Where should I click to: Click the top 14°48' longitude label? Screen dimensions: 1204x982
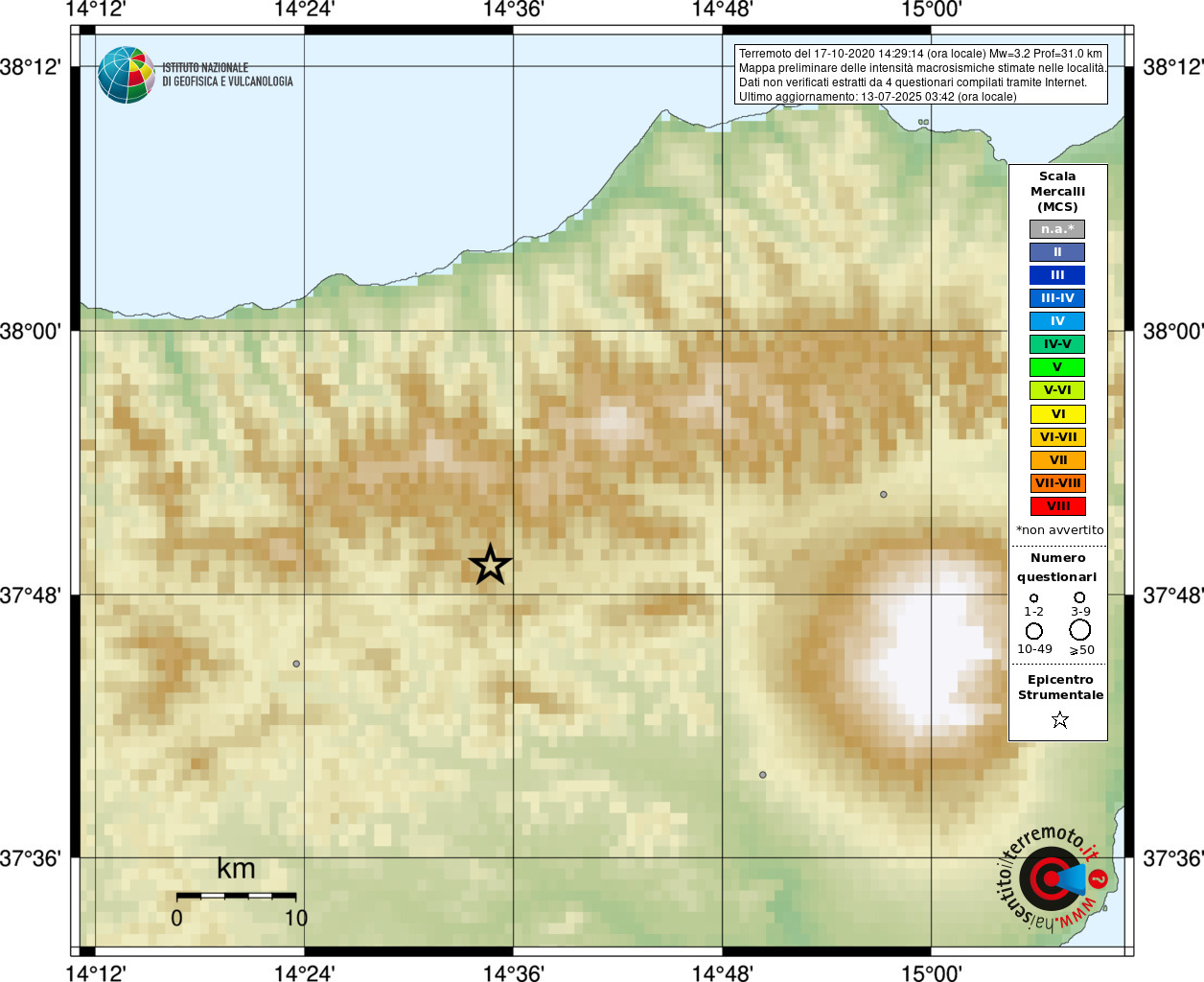(723, 10)
